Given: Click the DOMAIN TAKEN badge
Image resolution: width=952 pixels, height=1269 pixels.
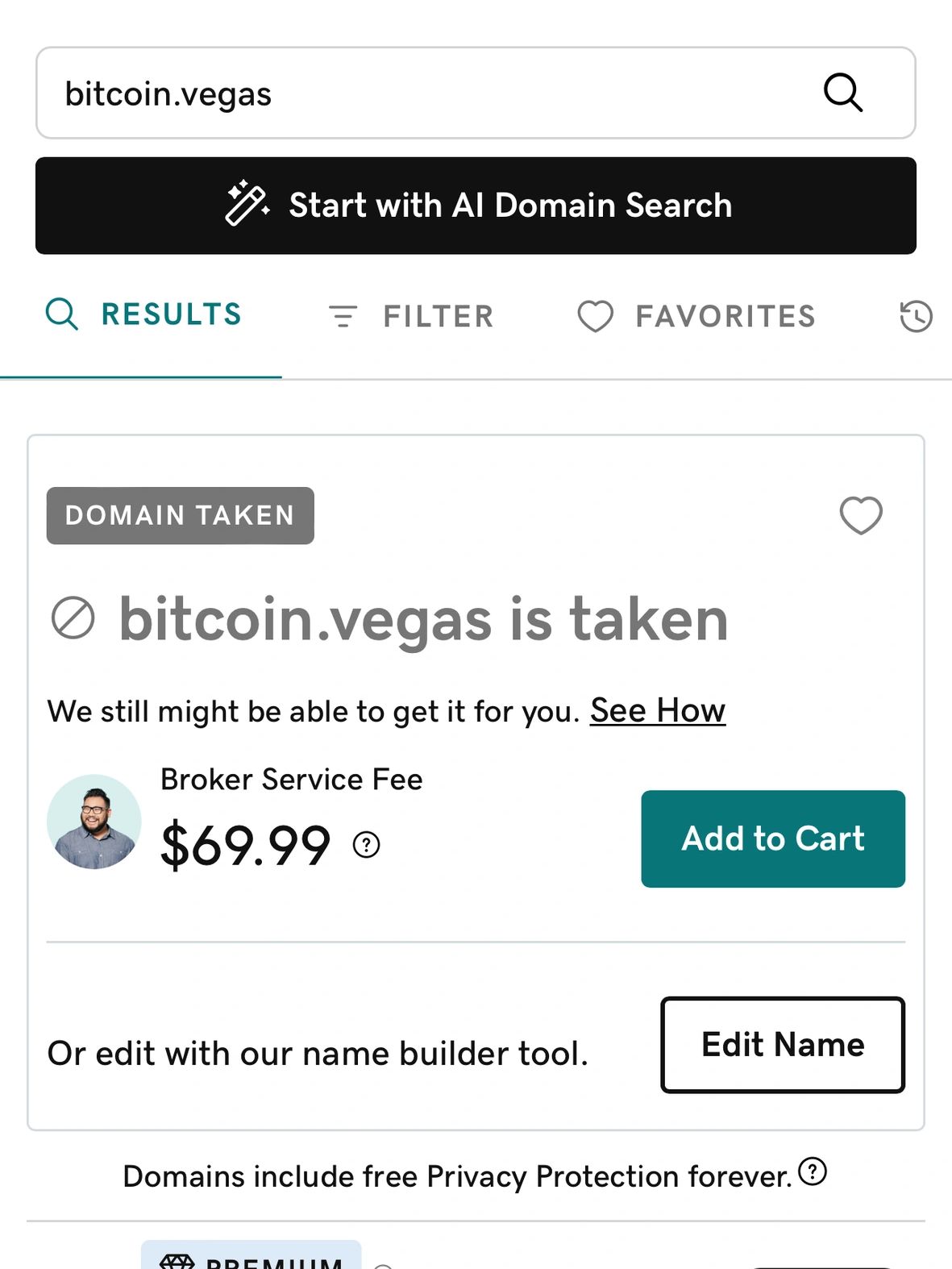Looking at the screenshot, I should pyautogui.click(x=180, y=515).
